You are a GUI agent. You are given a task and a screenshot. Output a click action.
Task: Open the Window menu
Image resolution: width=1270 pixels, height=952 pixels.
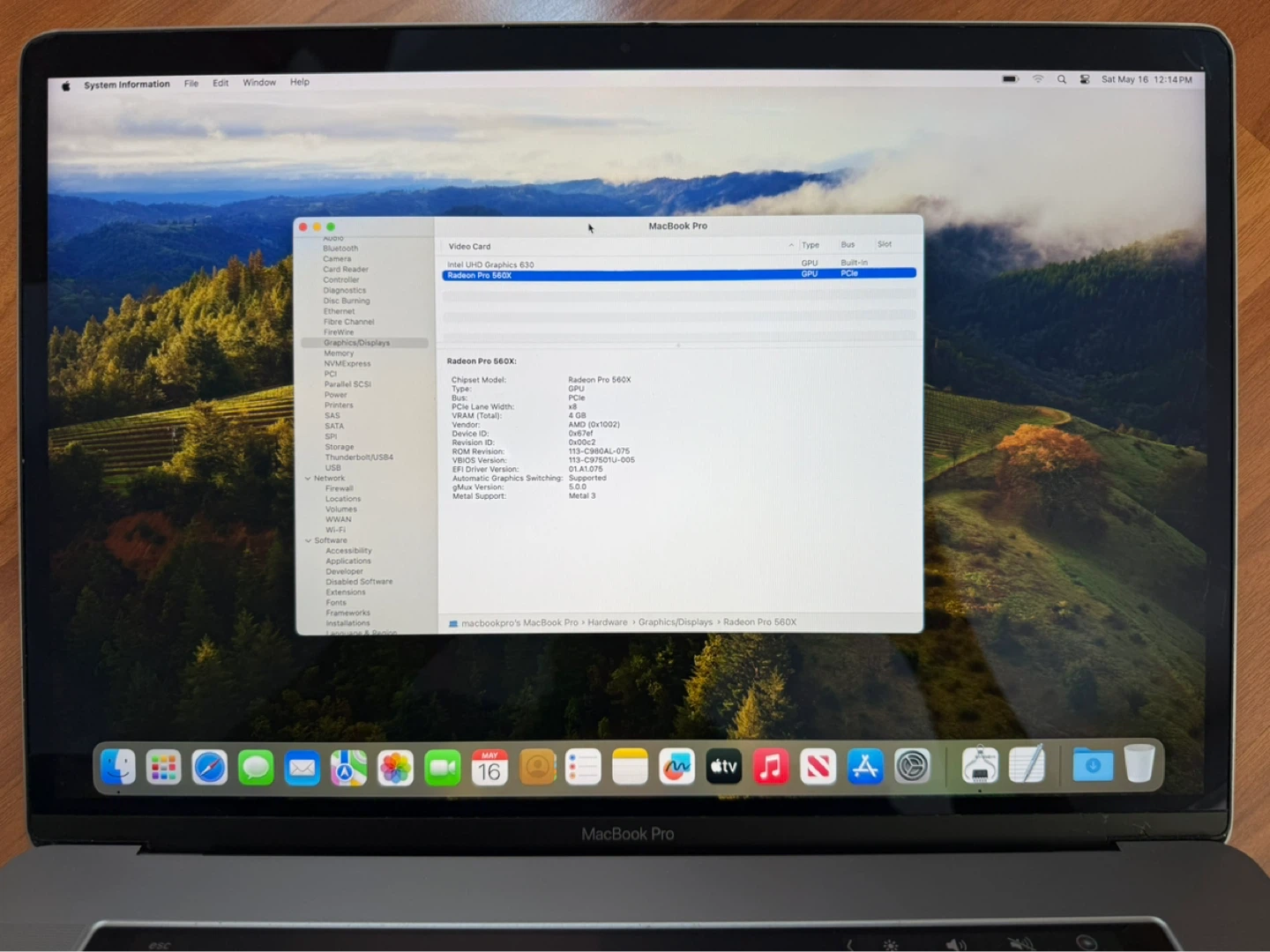click(x=259, y=82)
